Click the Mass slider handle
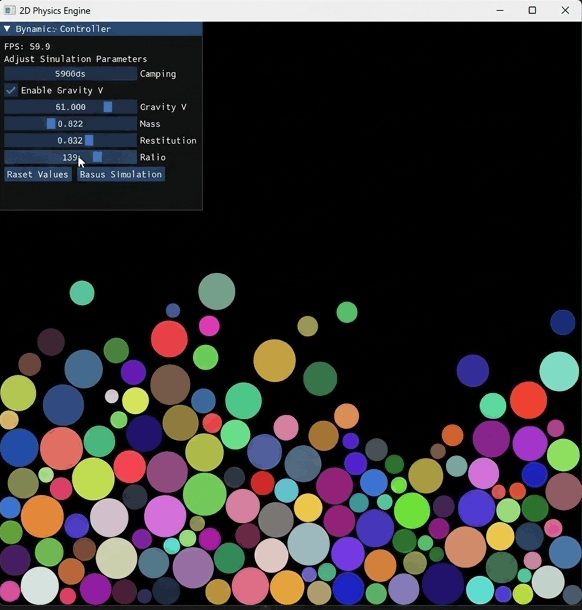 (x=51, y=124)
